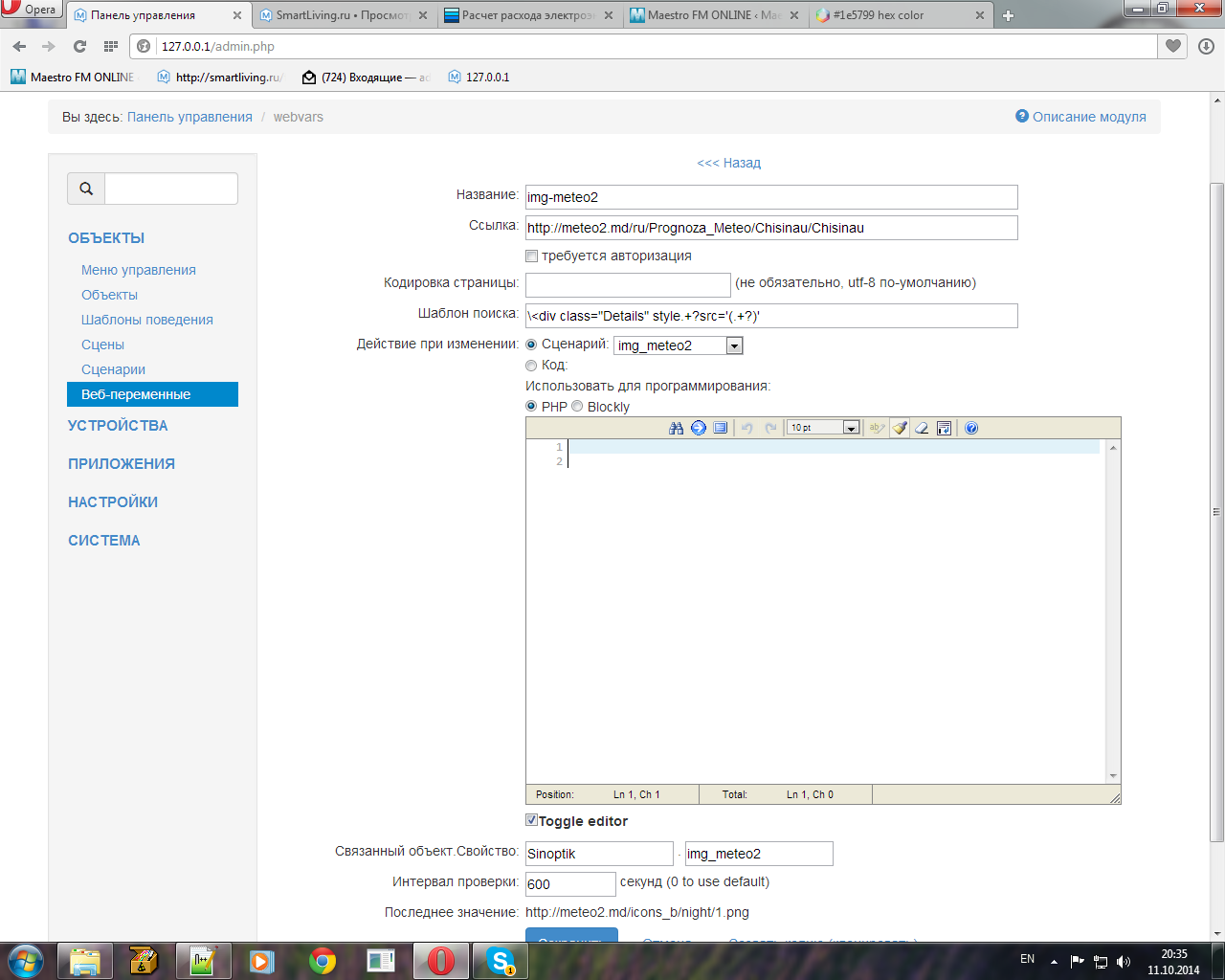Screen dimensions: 1225x980
Task: Click the Opera icon in taskbar
Action: tap(441, 961)
